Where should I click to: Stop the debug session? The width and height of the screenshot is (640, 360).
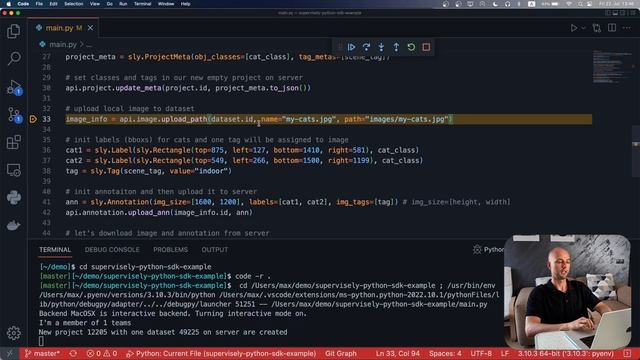point(426,47)
